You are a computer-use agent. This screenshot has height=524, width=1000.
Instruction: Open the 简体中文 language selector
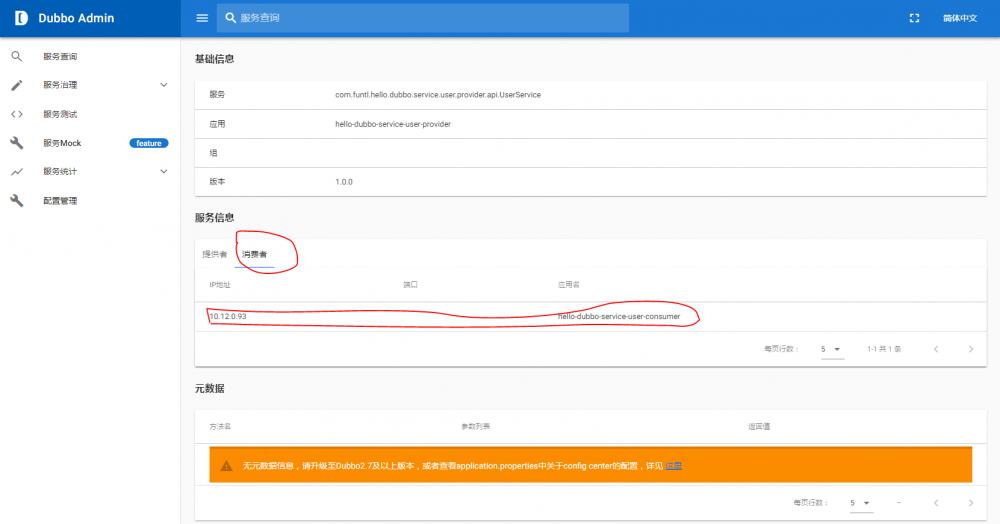(x=960, y=18)
